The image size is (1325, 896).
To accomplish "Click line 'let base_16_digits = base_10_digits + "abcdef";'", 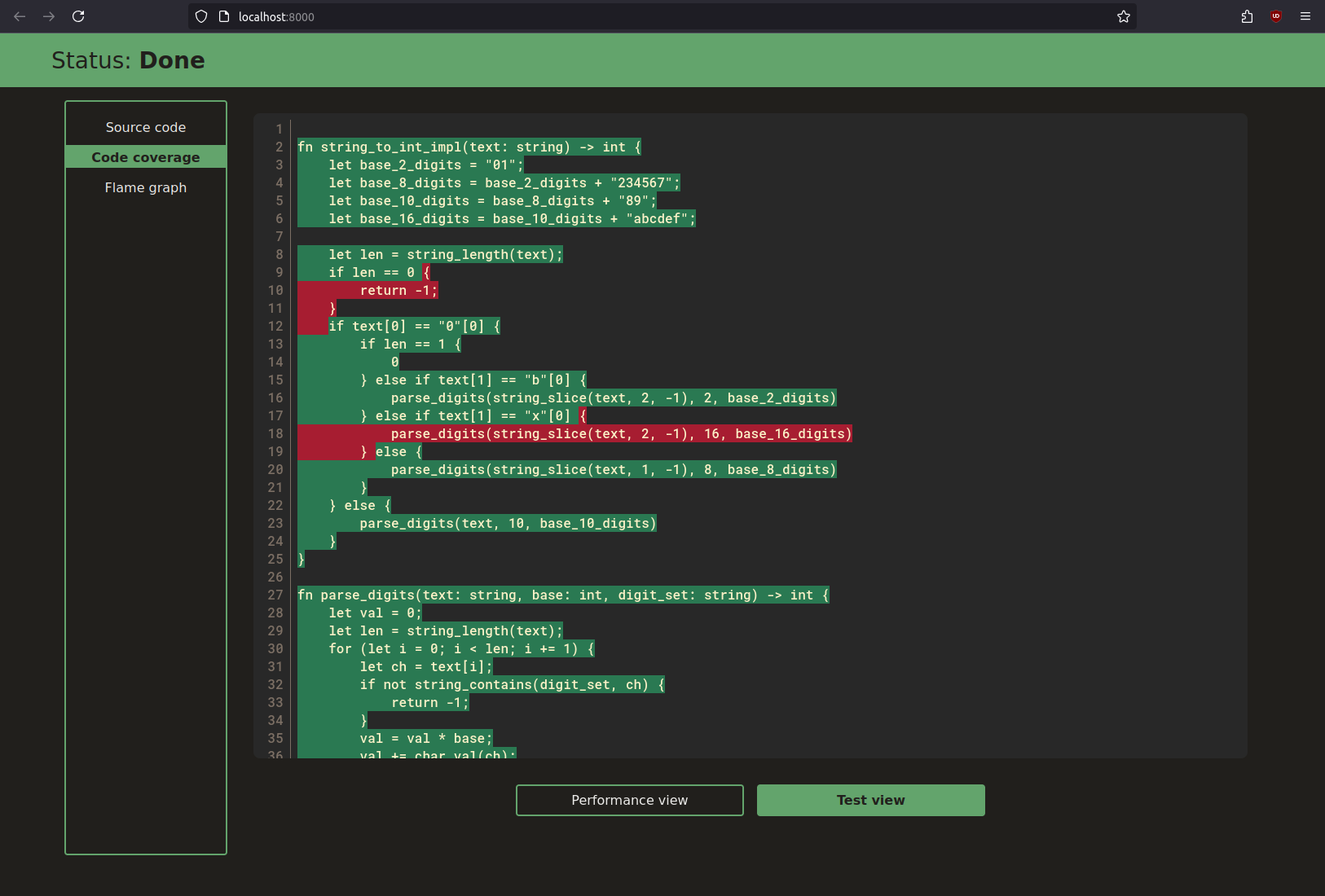I will click(512, 218).
